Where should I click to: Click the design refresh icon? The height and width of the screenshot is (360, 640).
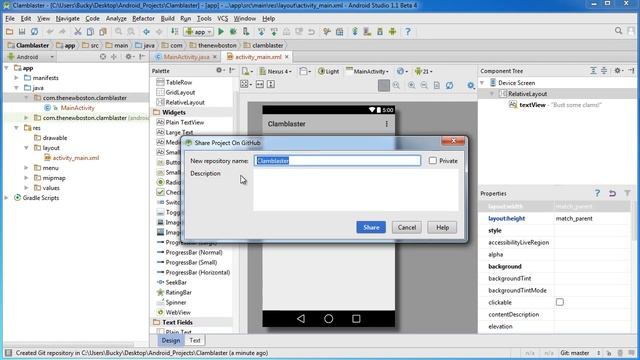click(449, 85)
